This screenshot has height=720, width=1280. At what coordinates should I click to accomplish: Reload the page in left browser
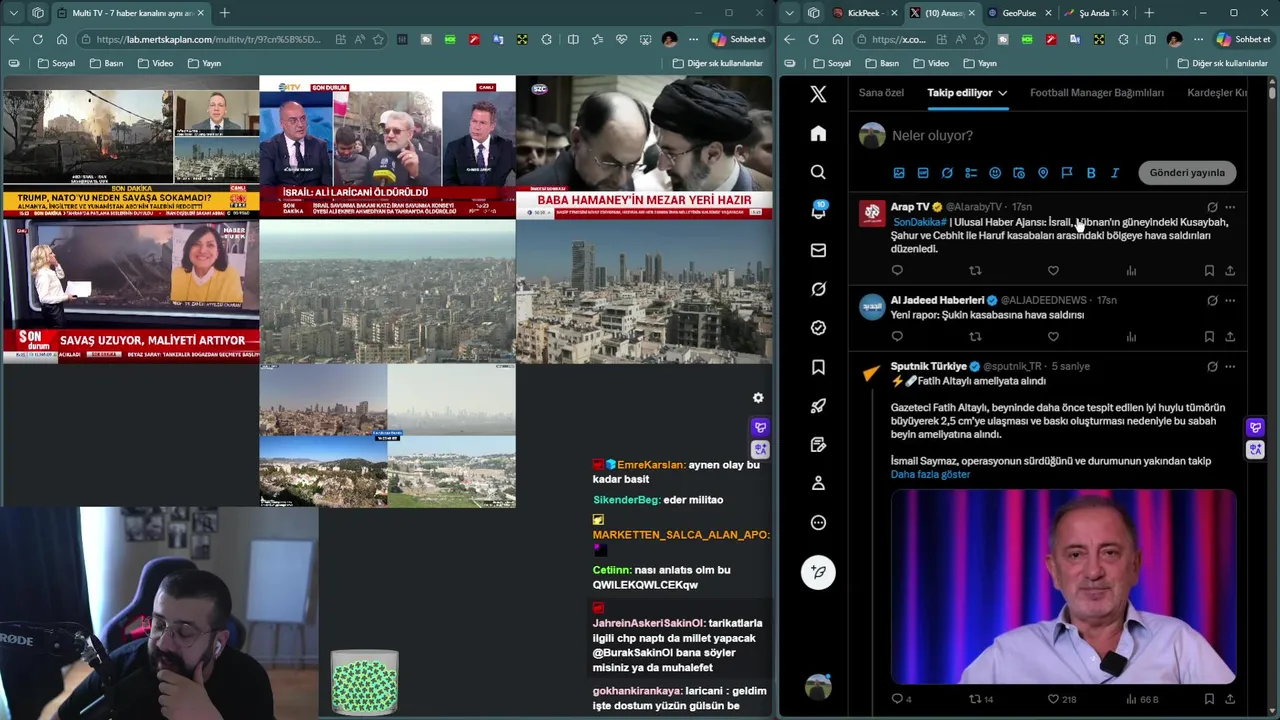[x=37, y=39]
